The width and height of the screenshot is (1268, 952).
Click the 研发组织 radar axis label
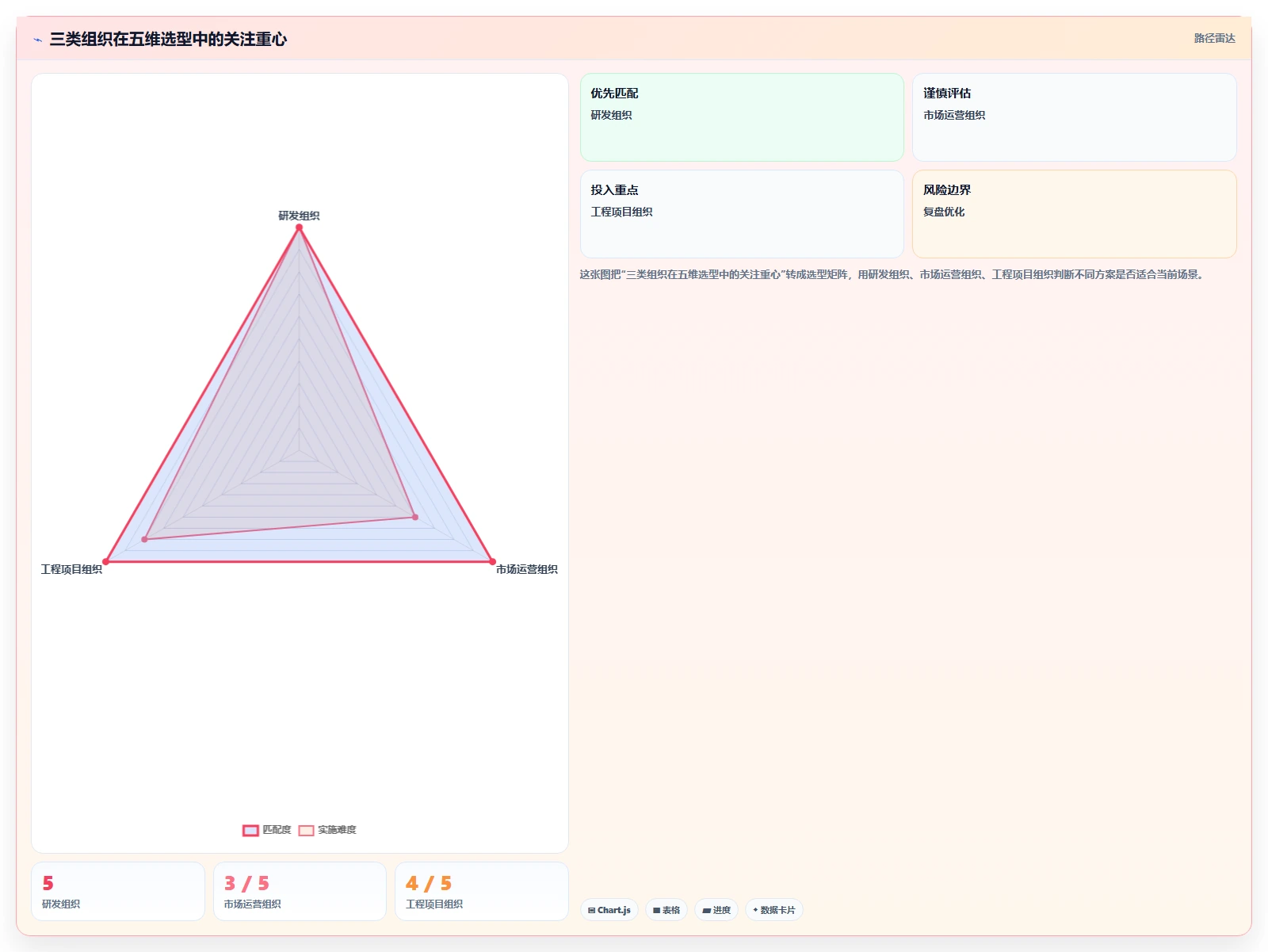tap(299, 216)
